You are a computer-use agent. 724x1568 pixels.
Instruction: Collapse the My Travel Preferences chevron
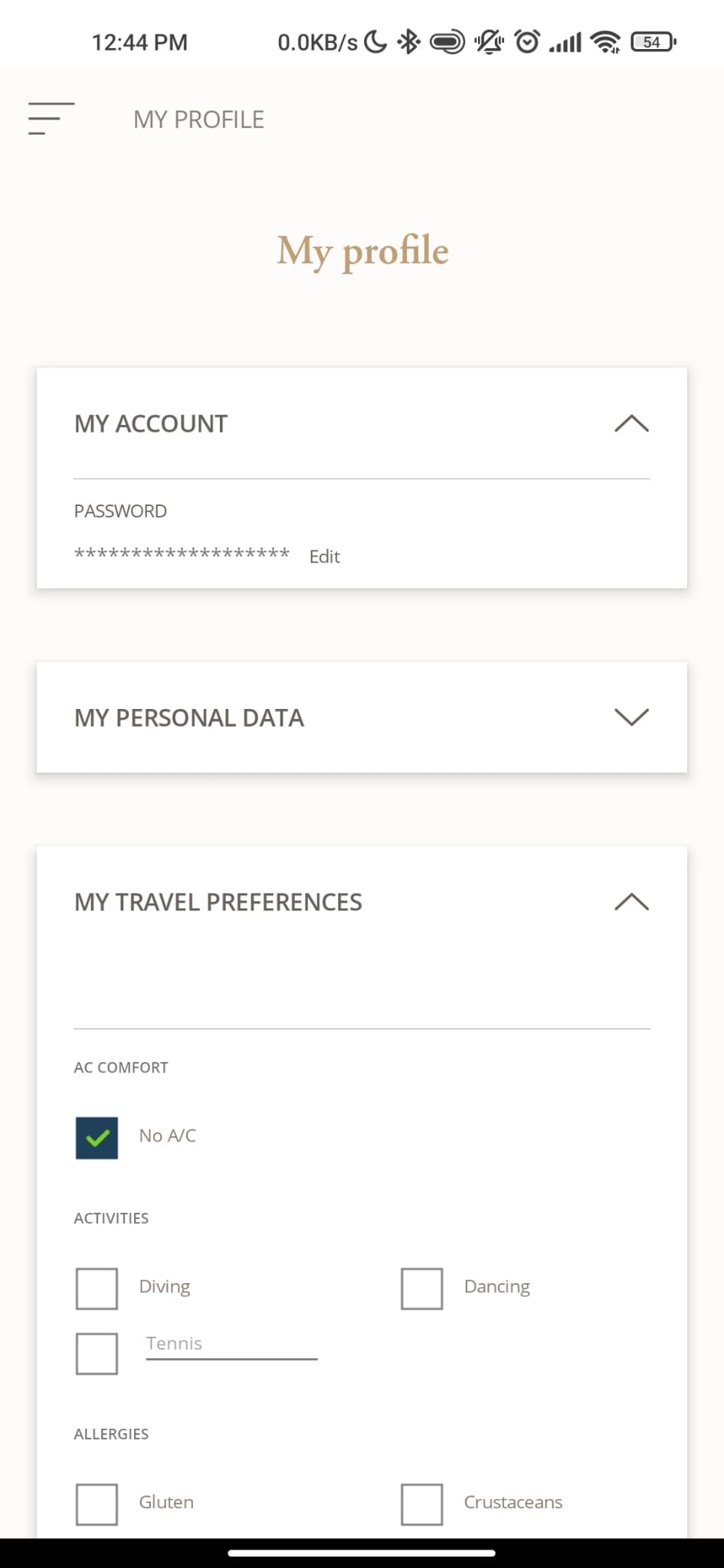pyautogui.click(x=632, y=902)
